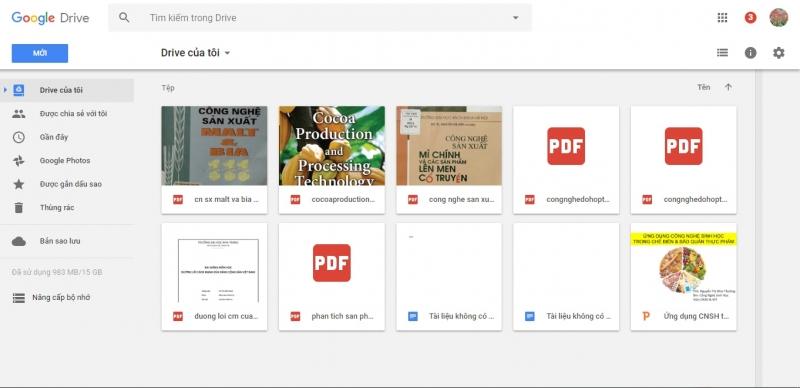Click the backups cloud icon
This screenshot has width=800, height=388.
[x=18, y=241]
